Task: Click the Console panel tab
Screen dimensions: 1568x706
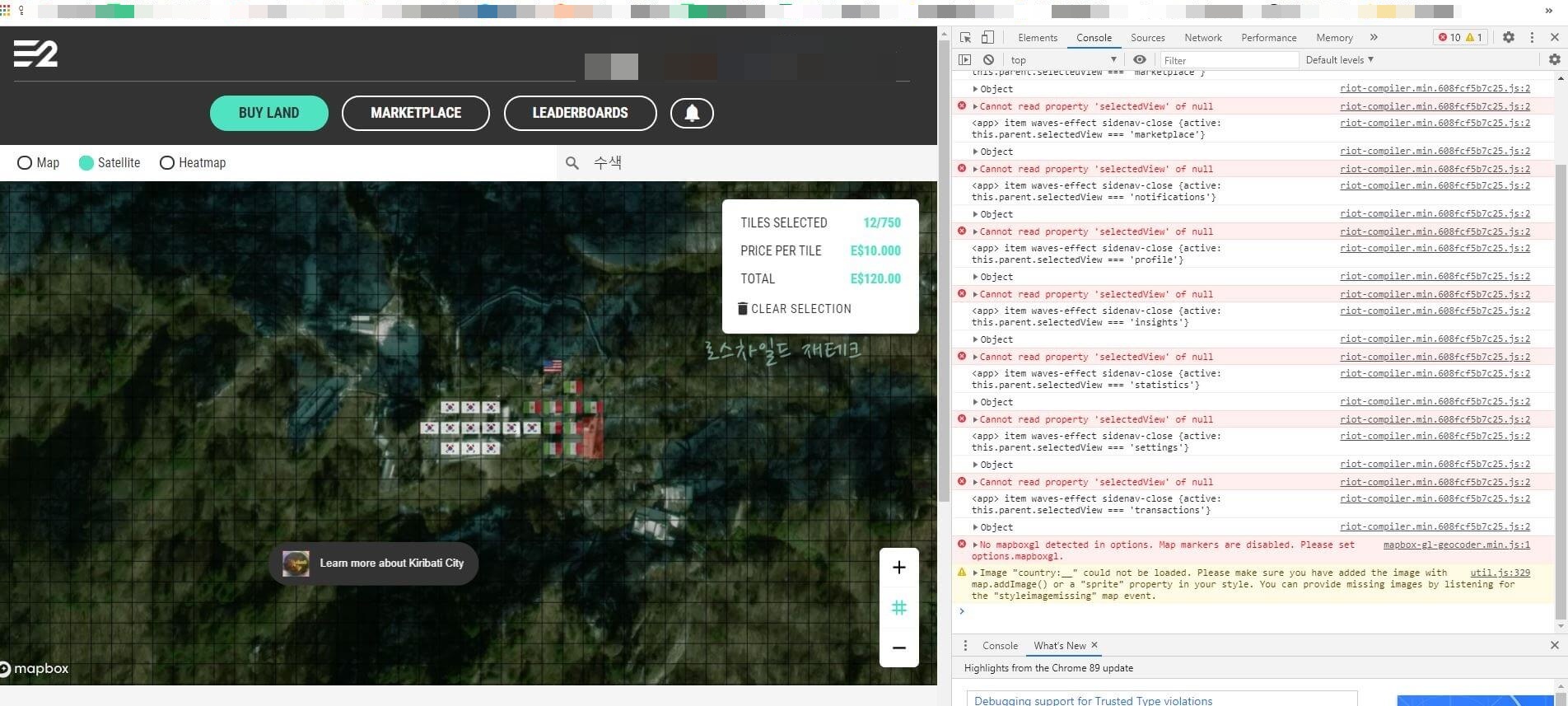Action: pyautogui.click(x=1094, y=37)
